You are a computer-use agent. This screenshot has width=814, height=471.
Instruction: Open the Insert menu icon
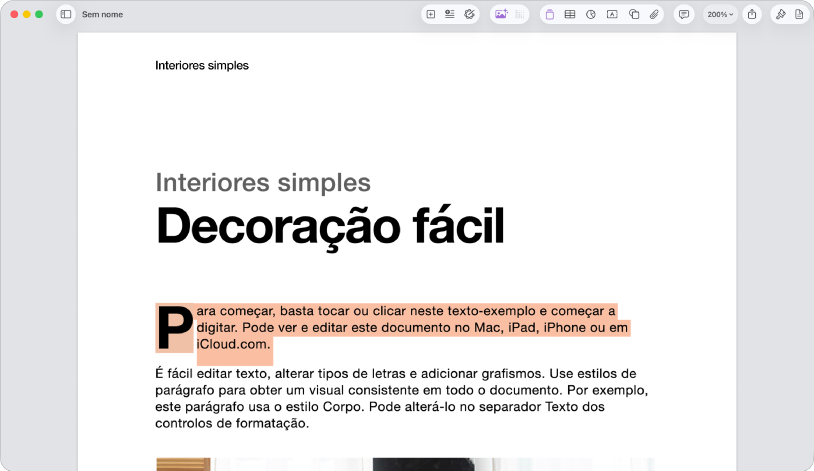pos(450,15)
